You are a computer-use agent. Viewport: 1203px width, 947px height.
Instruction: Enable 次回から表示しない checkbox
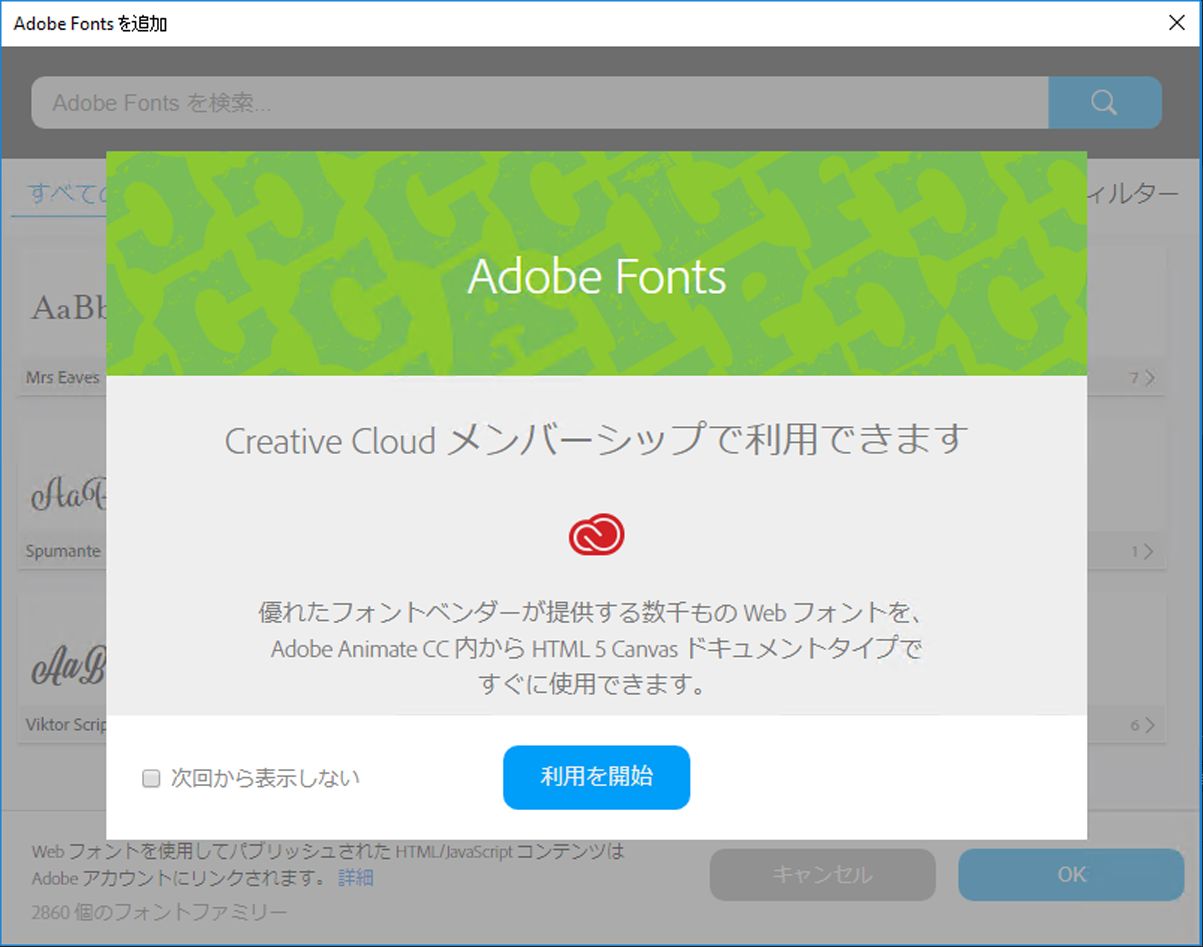pos(152,777)
